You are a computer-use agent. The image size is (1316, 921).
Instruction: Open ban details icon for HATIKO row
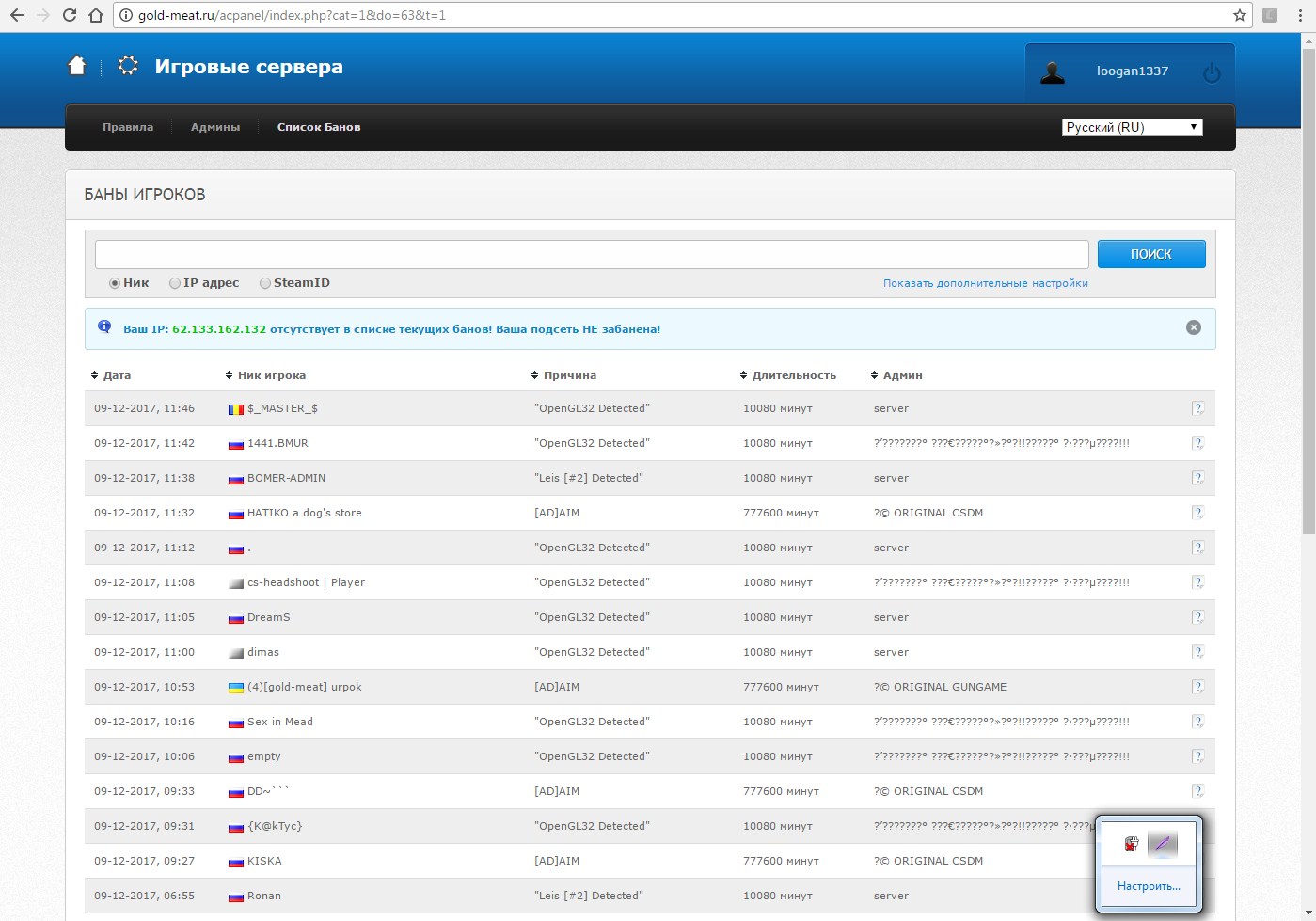click(x=1197, y=513)
